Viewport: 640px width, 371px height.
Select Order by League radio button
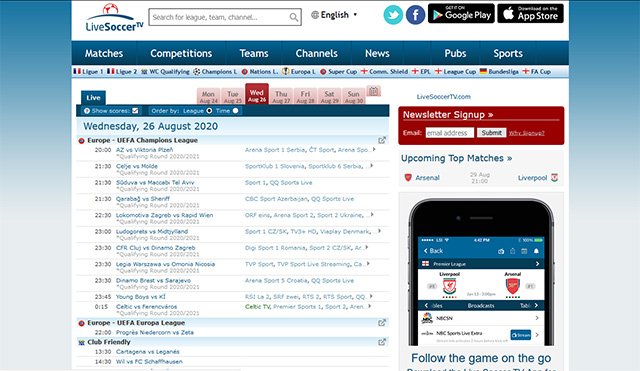point(209,111)
